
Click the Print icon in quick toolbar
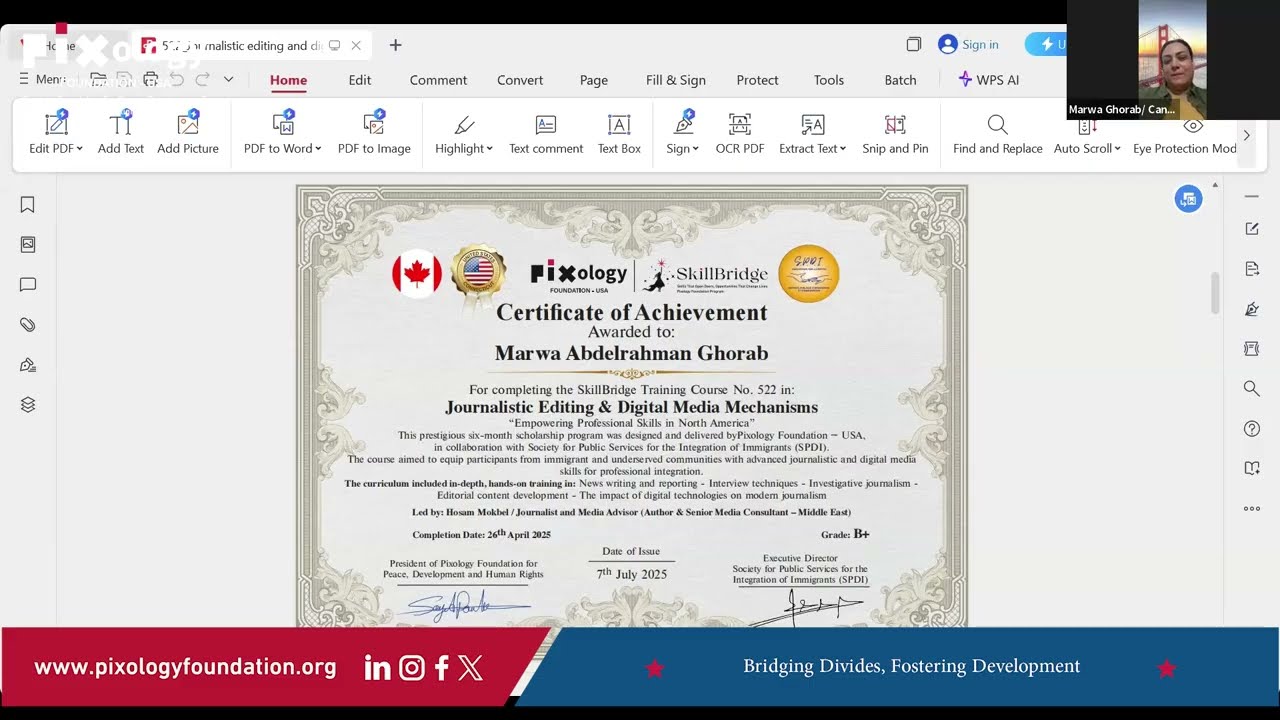pyautogui.click(x=150, y=79)
